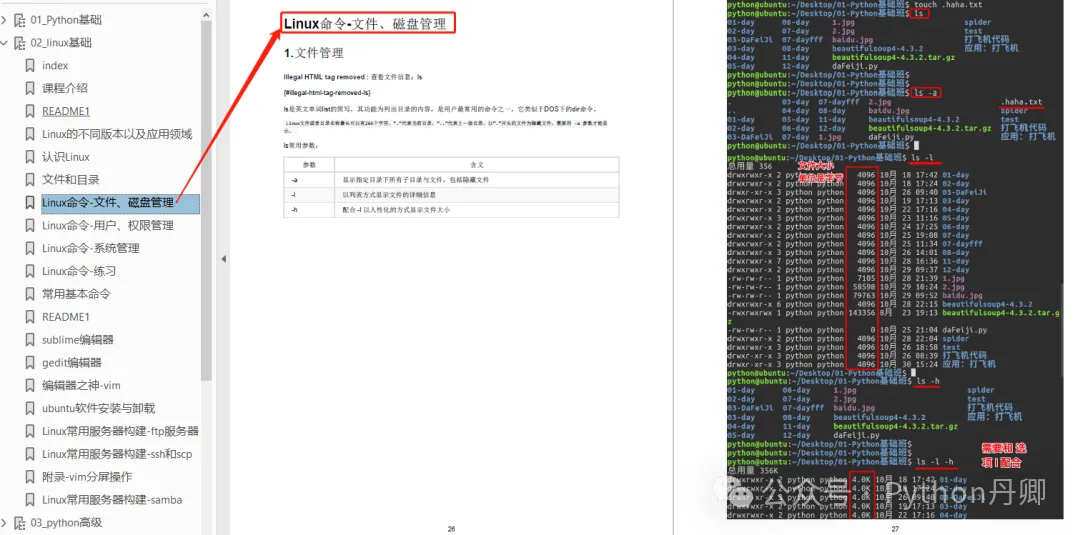Click the bookmark icon beside 常用基本命令
1080x535 pixels.
pos(30,294)
